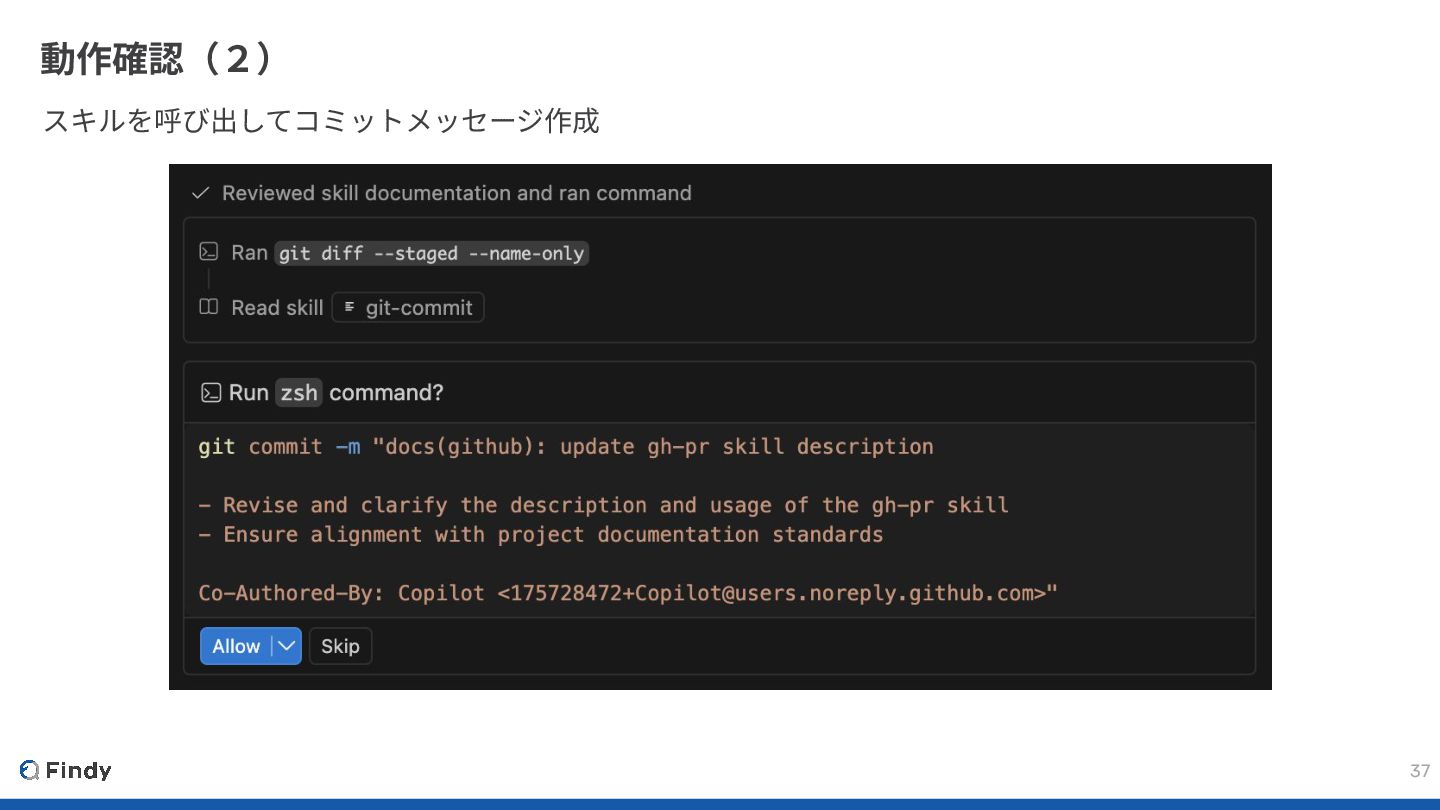Click the zsh label chip
This screenshot has height=810, width=1440.
point(298,393)
